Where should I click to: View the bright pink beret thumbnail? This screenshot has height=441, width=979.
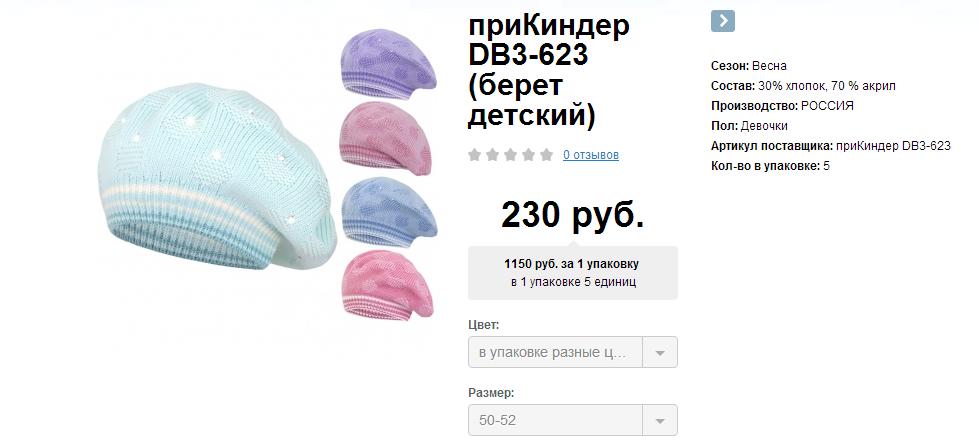click(388, 285)
